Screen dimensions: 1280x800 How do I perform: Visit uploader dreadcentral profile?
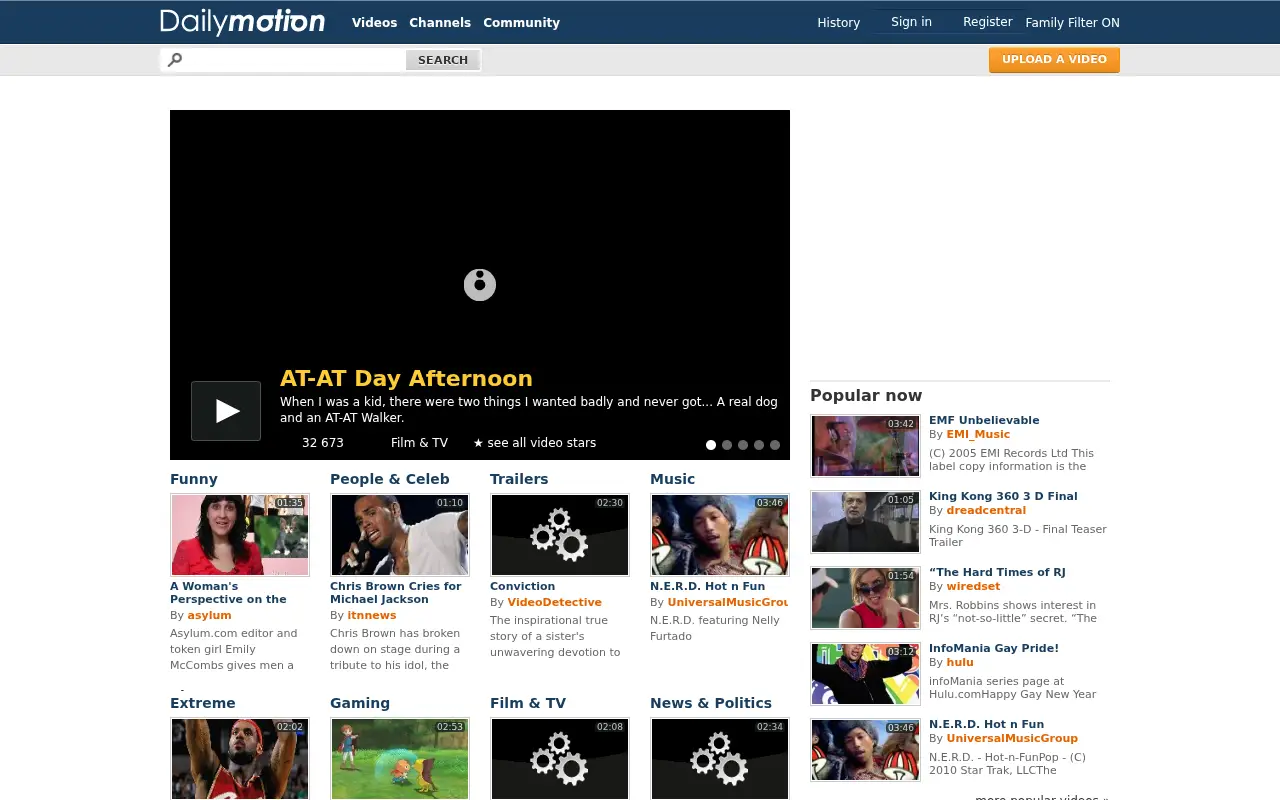point(986,511)
